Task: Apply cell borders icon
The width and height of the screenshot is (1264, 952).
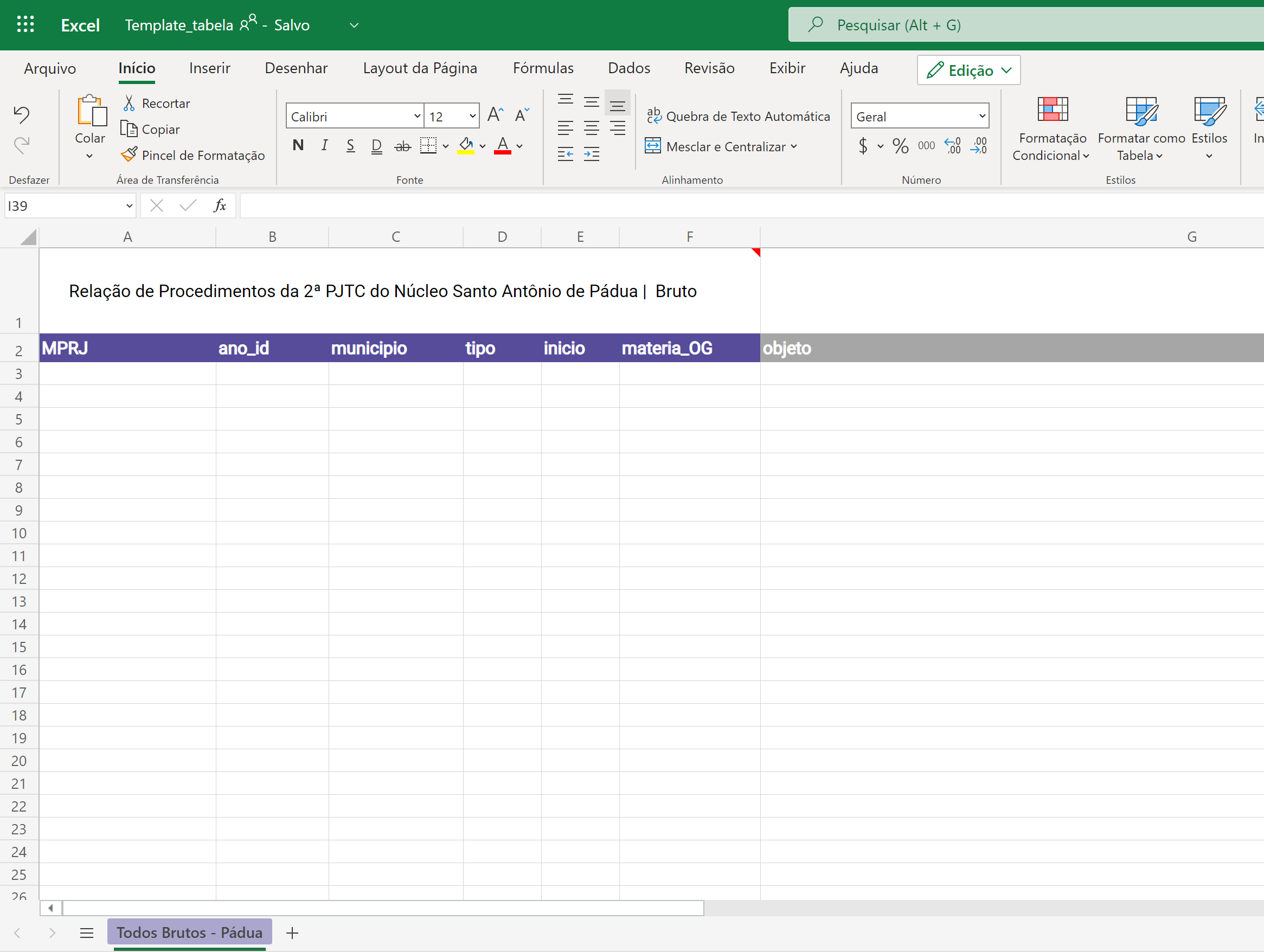Action: point(428,146)
